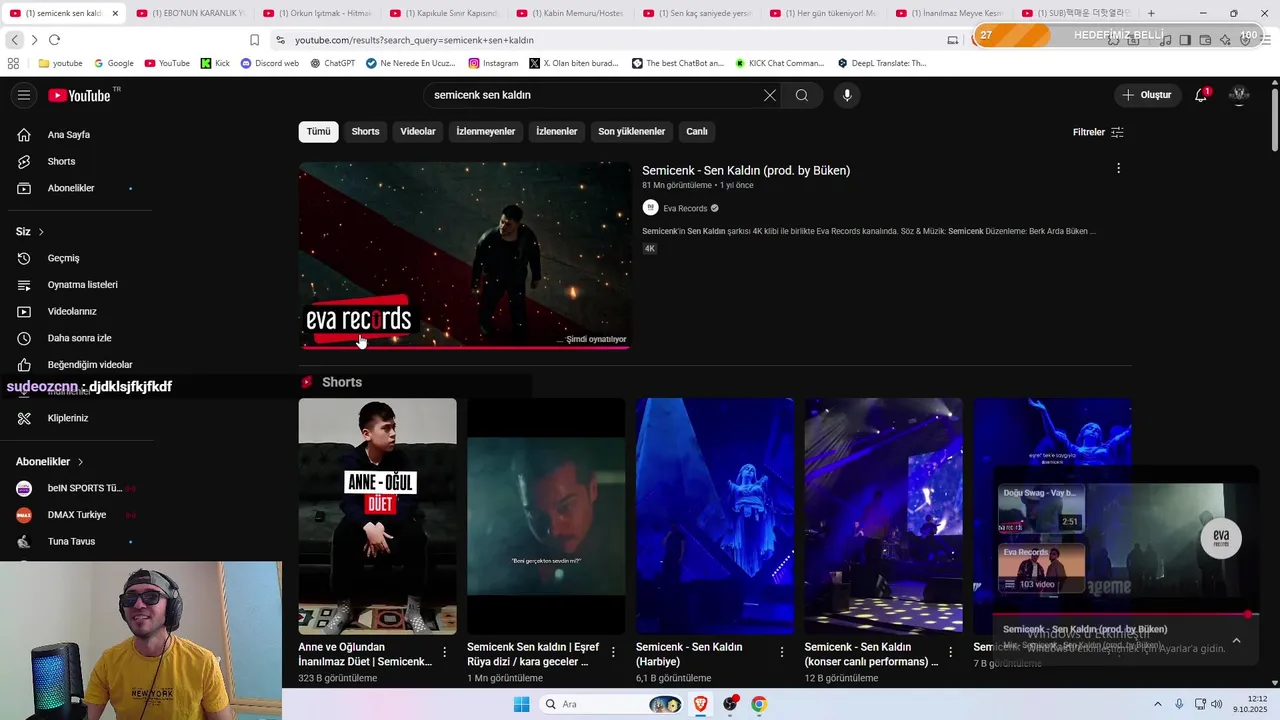Open Brave browser from taskbar
The height and width of the screenshot is (720, 1280).
700,704
